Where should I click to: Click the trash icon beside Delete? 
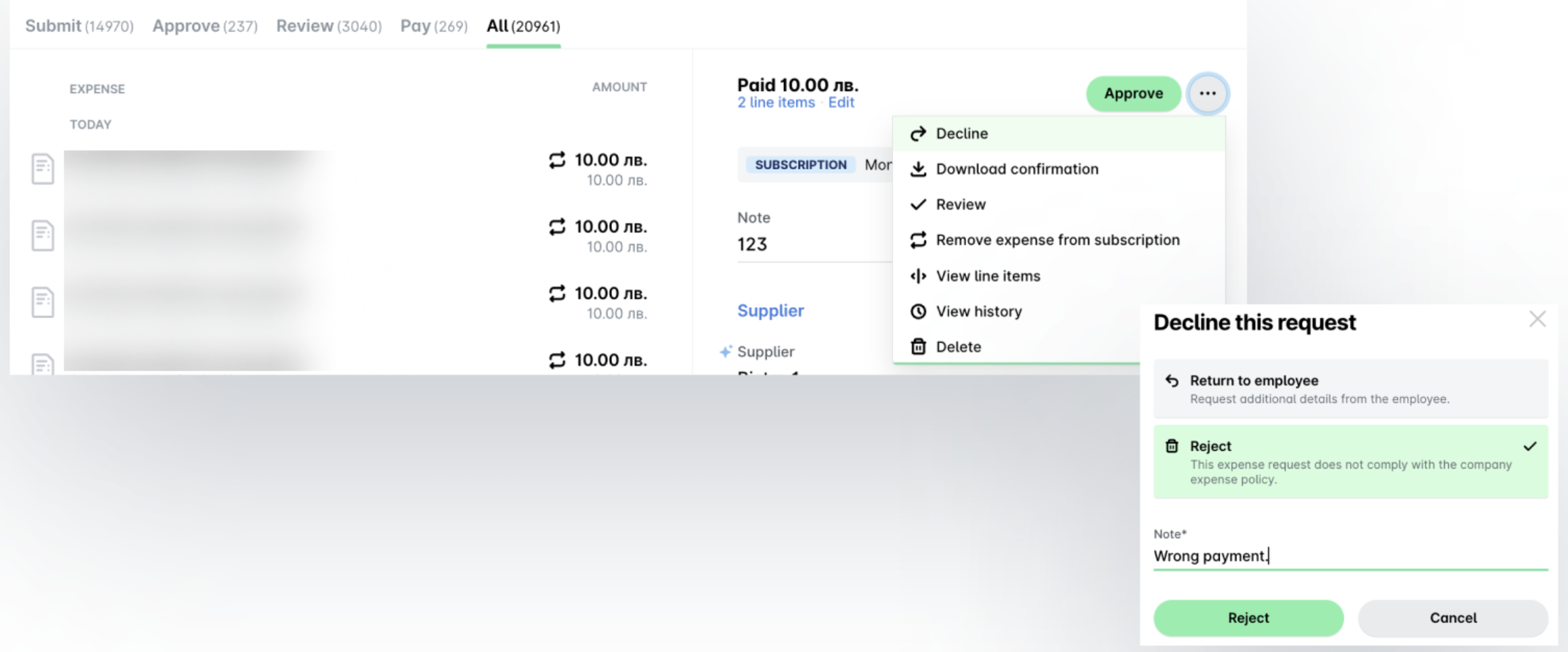[918, 346]
